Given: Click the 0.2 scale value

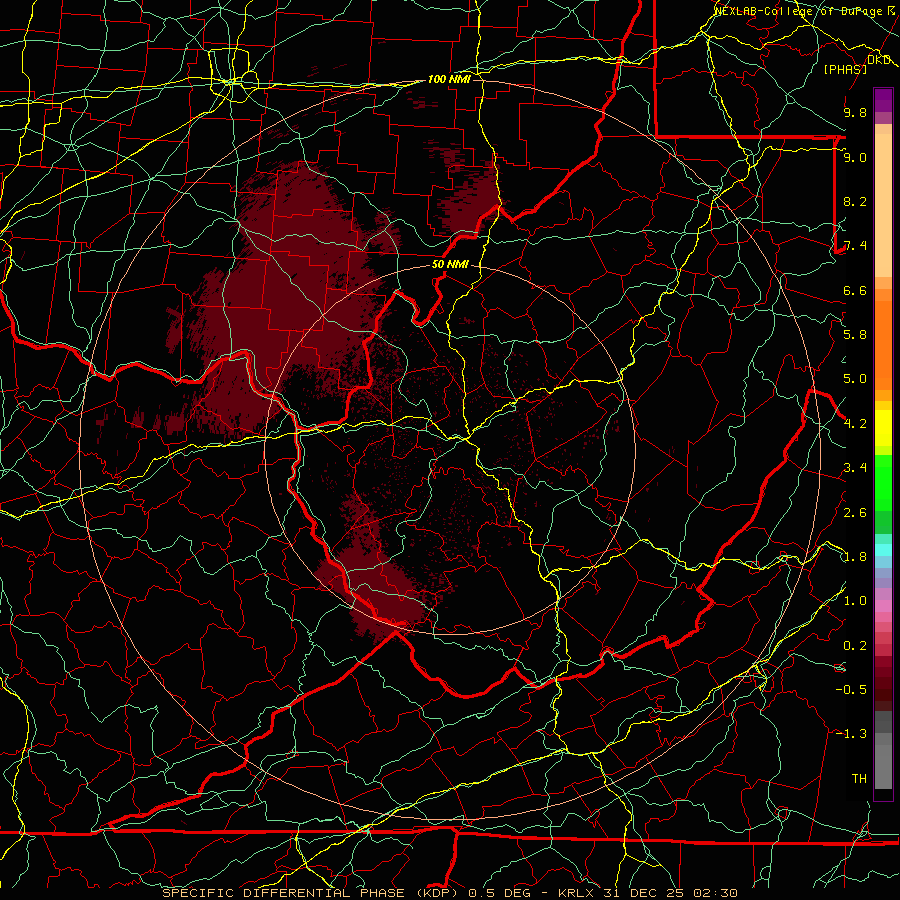Looking at the screenshot, I should click(855, 646).
